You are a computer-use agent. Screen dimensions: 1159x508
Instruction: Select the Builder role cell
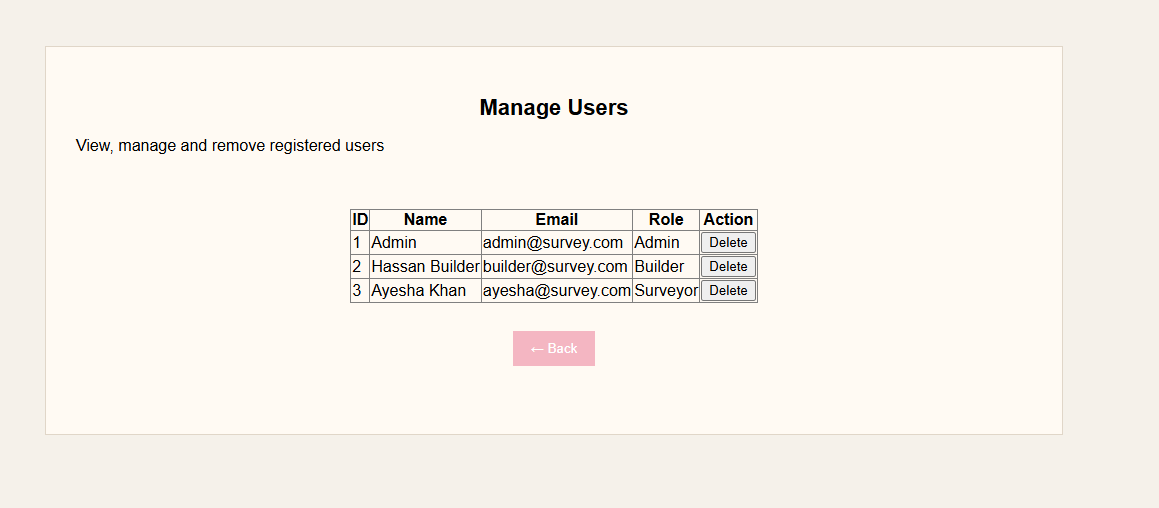[666, 266]
